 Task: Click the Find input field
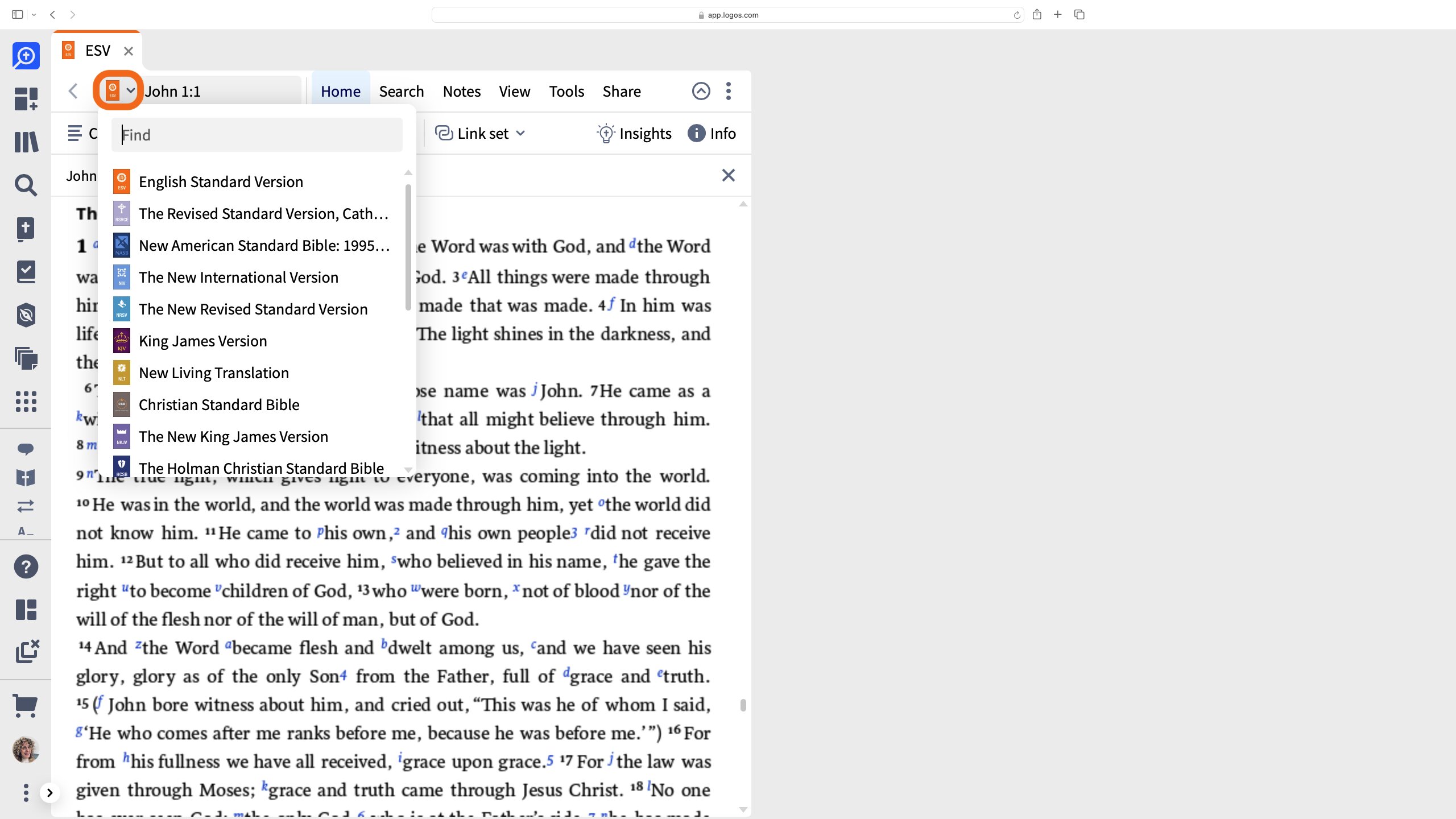tap(257, 135)
